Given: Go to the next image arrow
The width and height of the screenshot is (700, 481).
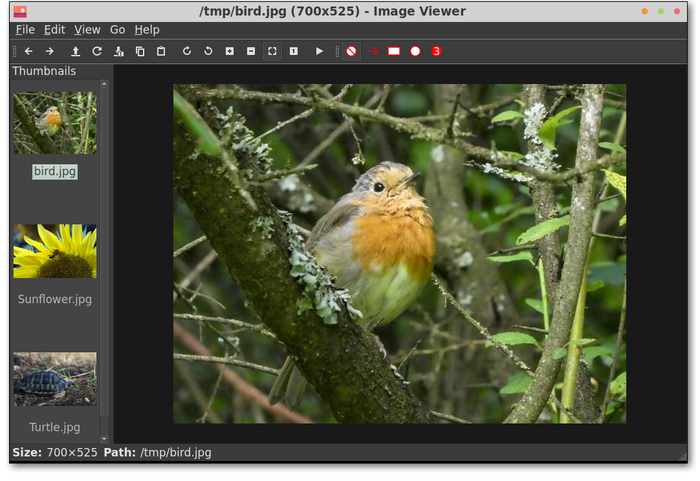Looking at the screenshot, I should tap(49, 51).
